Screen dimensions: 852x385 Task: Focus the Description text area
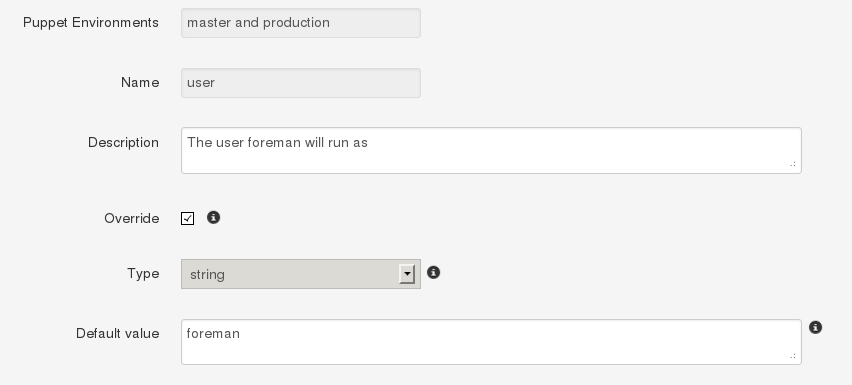(x=491, y=150)
